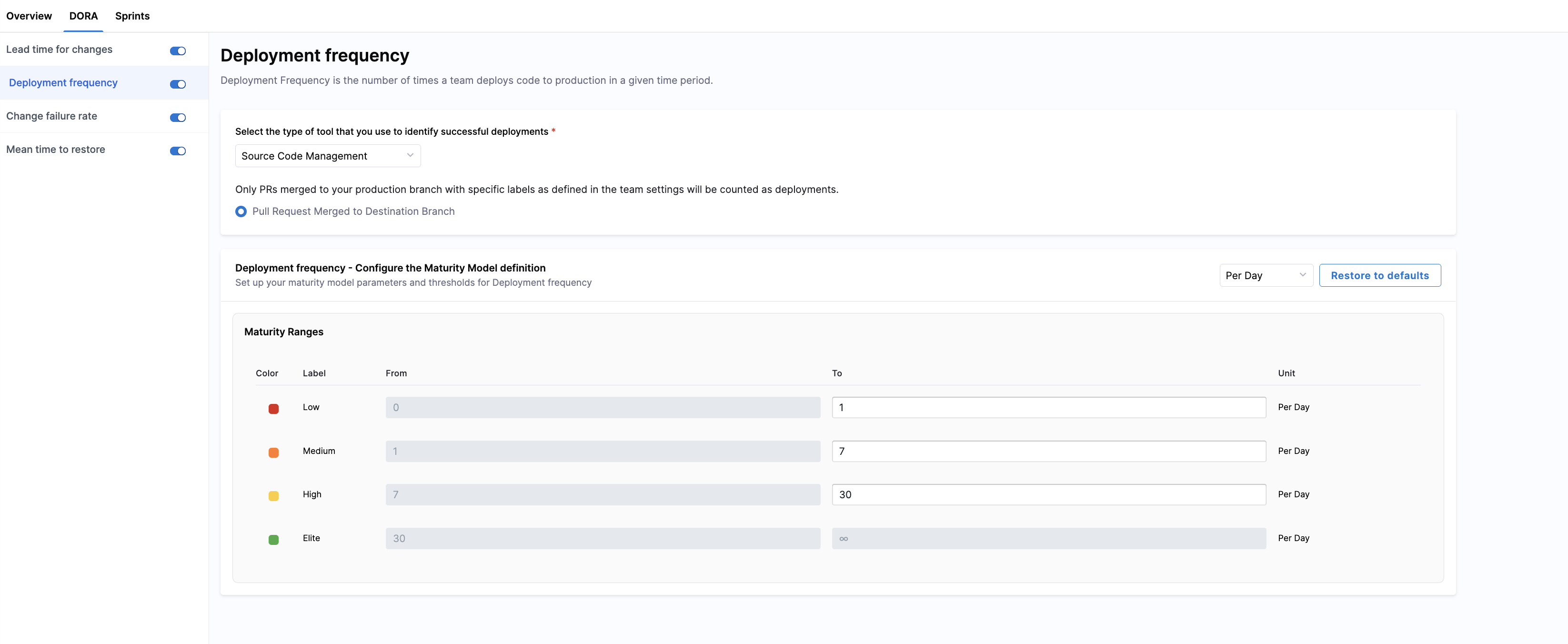Click the orange Medium color swatch
Viewport: 1568px width, 644px height.
[x=273, y=452]
